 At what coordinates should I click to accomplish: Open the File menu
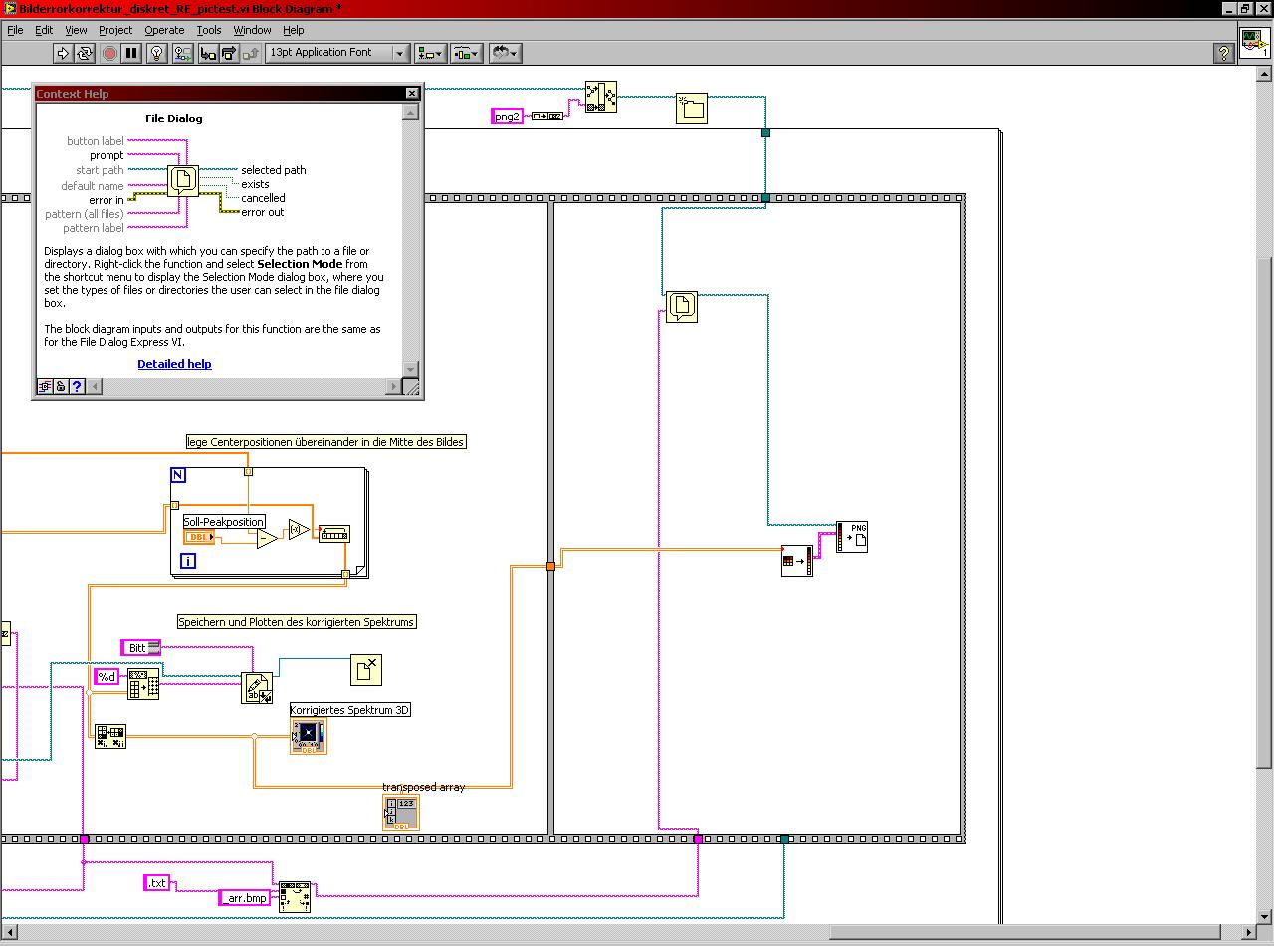coord(15,30)
